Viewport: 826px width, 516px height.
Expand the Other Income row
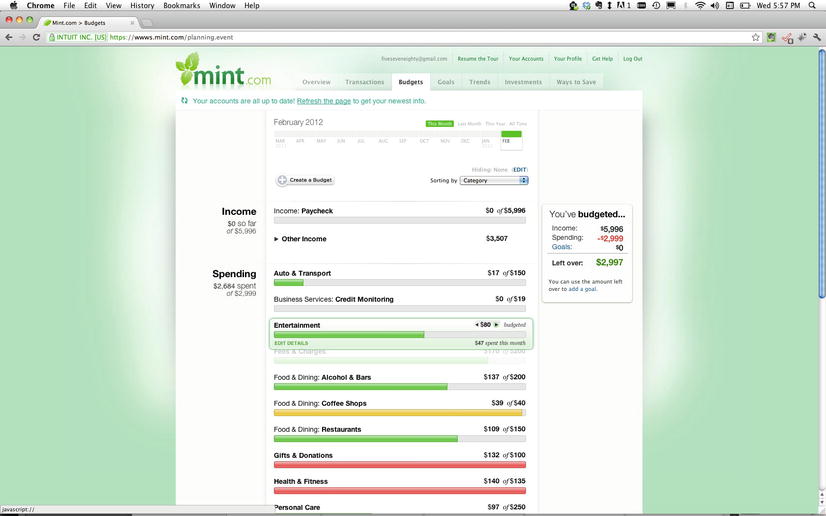click(x=276, y=239)
